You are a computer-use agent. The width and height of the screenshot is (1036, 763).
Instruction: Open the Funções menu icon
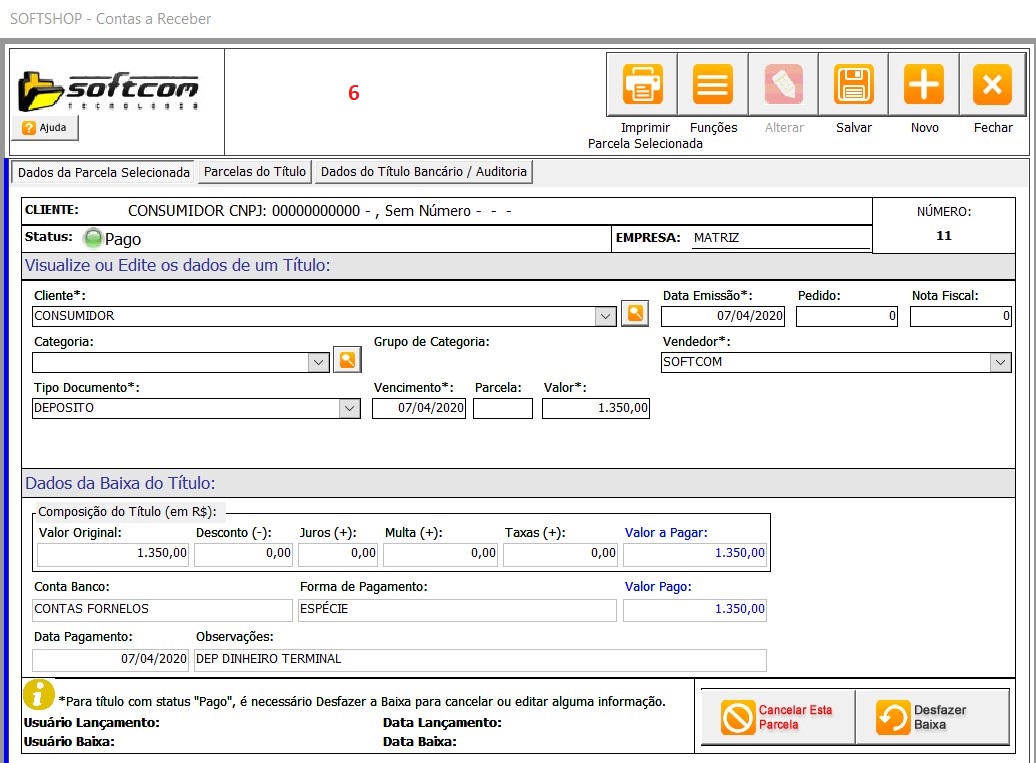pos(713,85)
